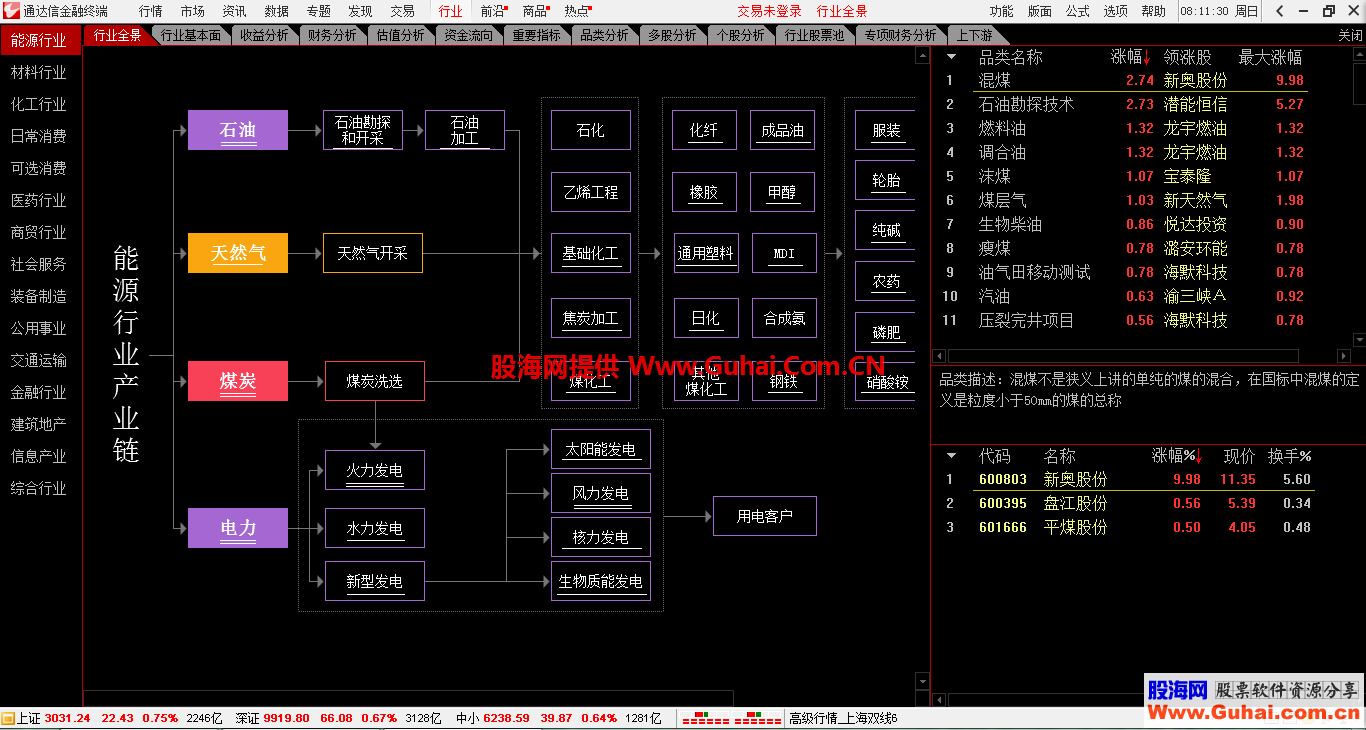Click industry chain diagram scroll down arrow
This screenshot has width=1366, height=730.
[922, 682]
